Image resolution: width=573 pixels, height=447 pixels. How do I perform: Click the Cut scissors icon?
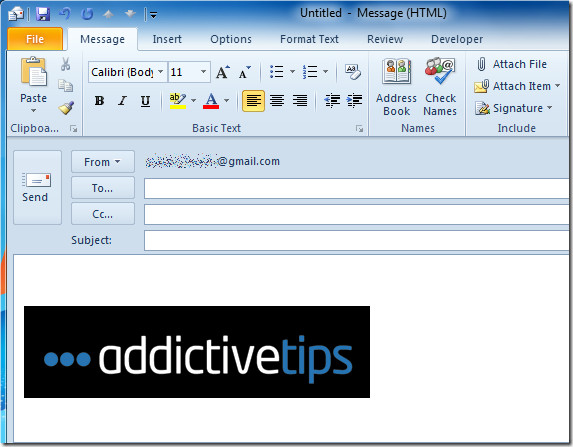(65, 64)
